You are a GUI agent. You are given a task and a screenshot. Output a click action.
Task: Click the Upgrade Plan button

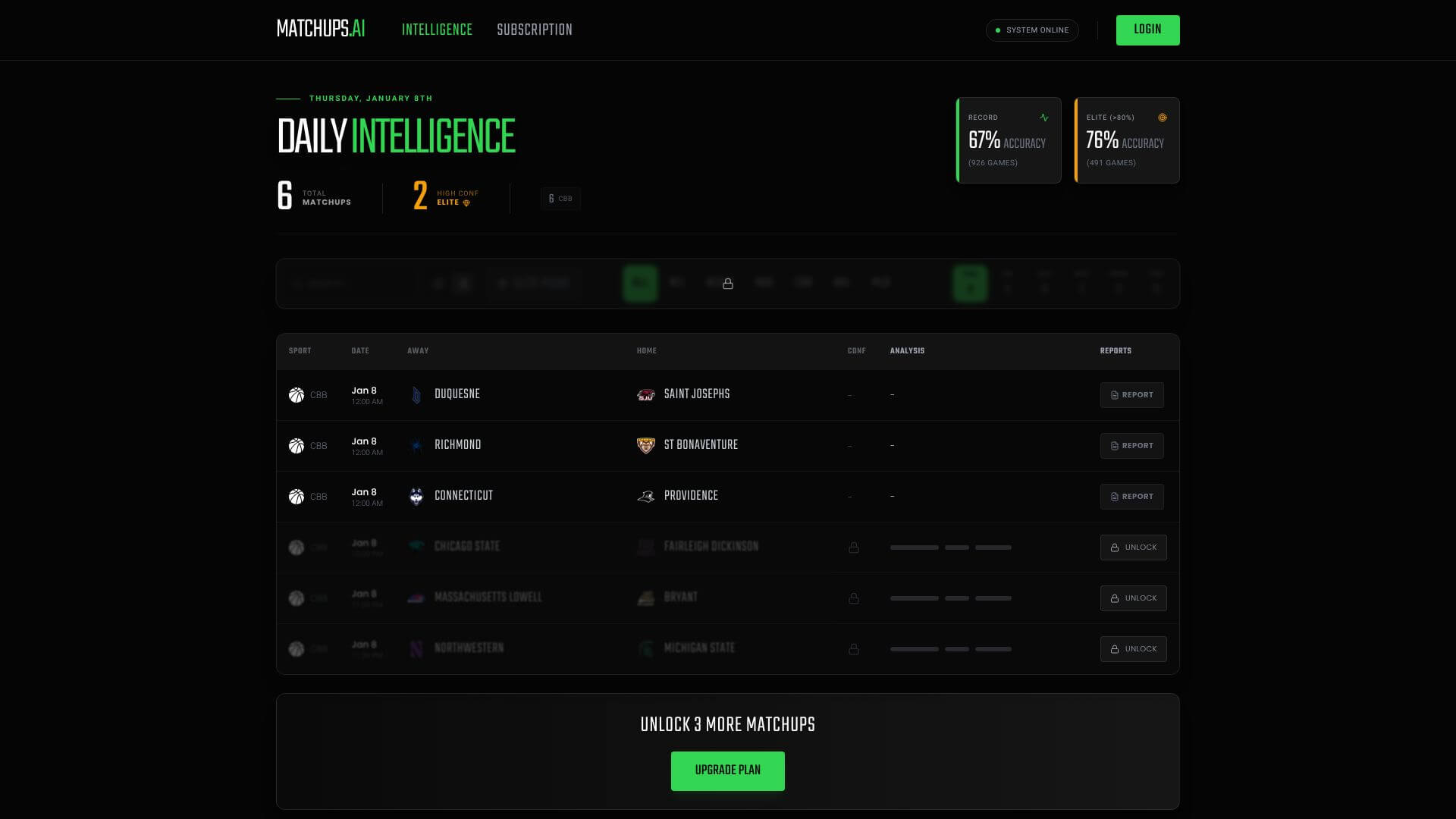(x=727, y=770)
